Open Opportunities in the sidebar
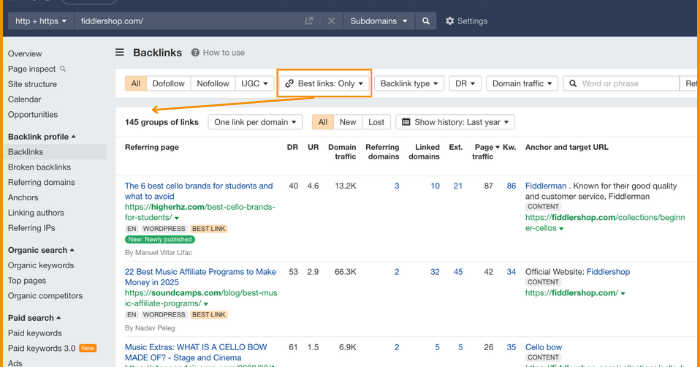Screen dimensions: 700x367 tap(33, 114)
